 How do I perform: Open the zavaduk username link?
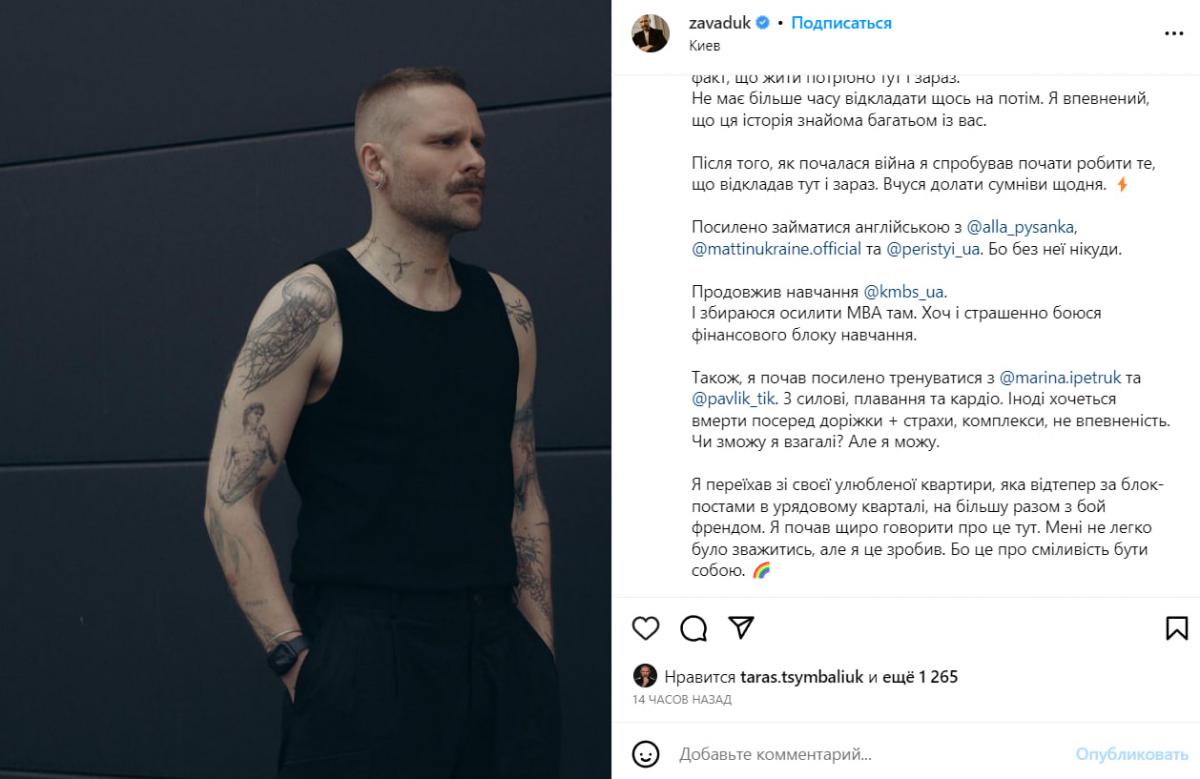click(719, 23)
